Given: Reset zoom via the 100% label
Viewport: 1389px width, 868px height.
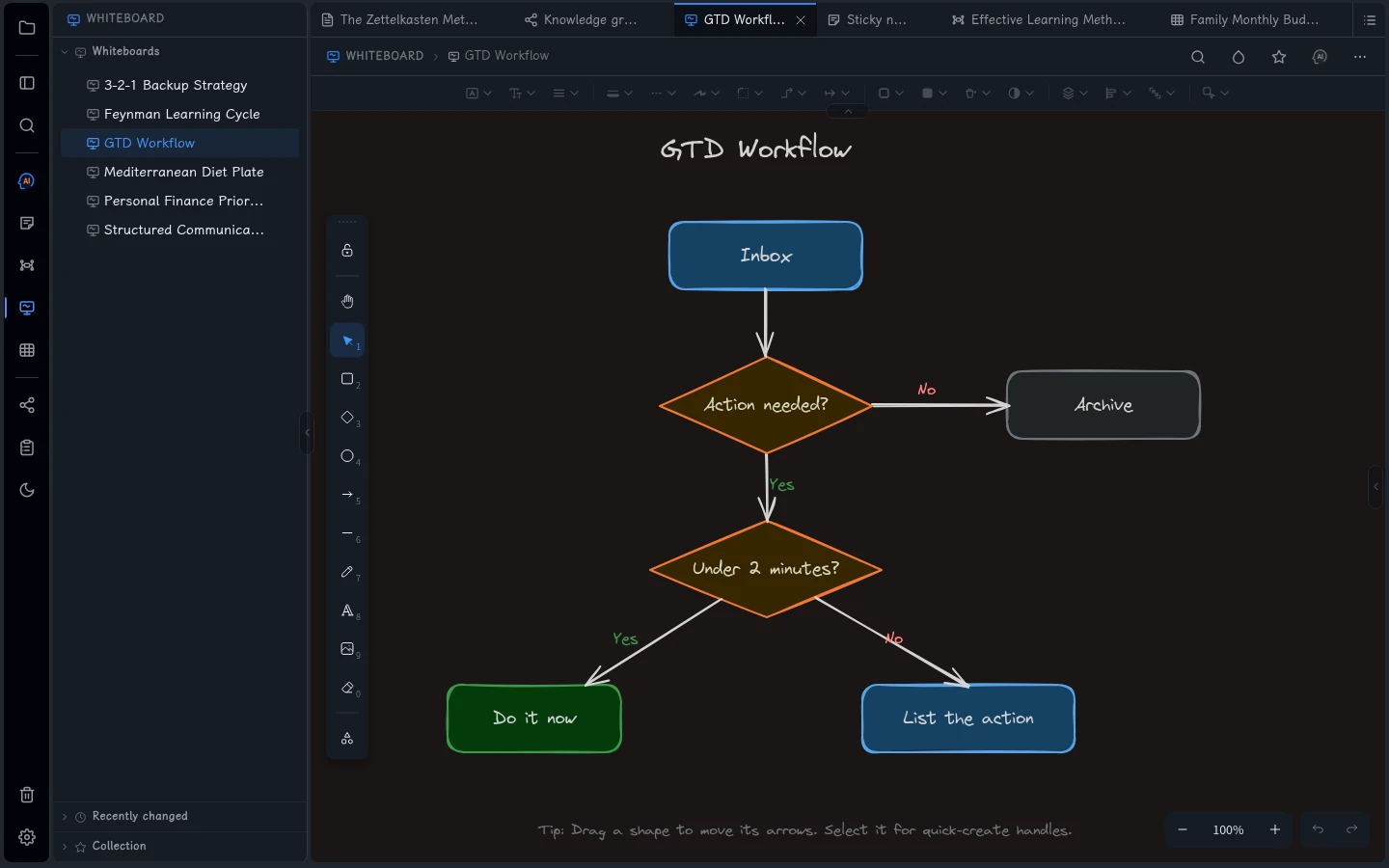Looking at the screenshot, I should click(1229, 829).
